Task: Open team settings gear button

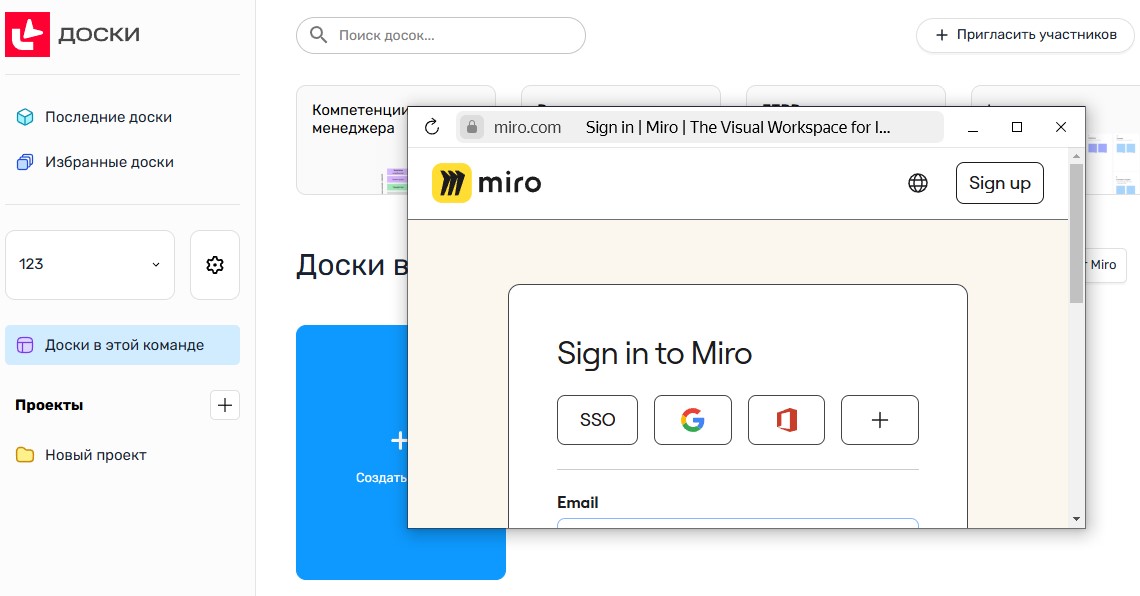Action: (x=214, y=265)
